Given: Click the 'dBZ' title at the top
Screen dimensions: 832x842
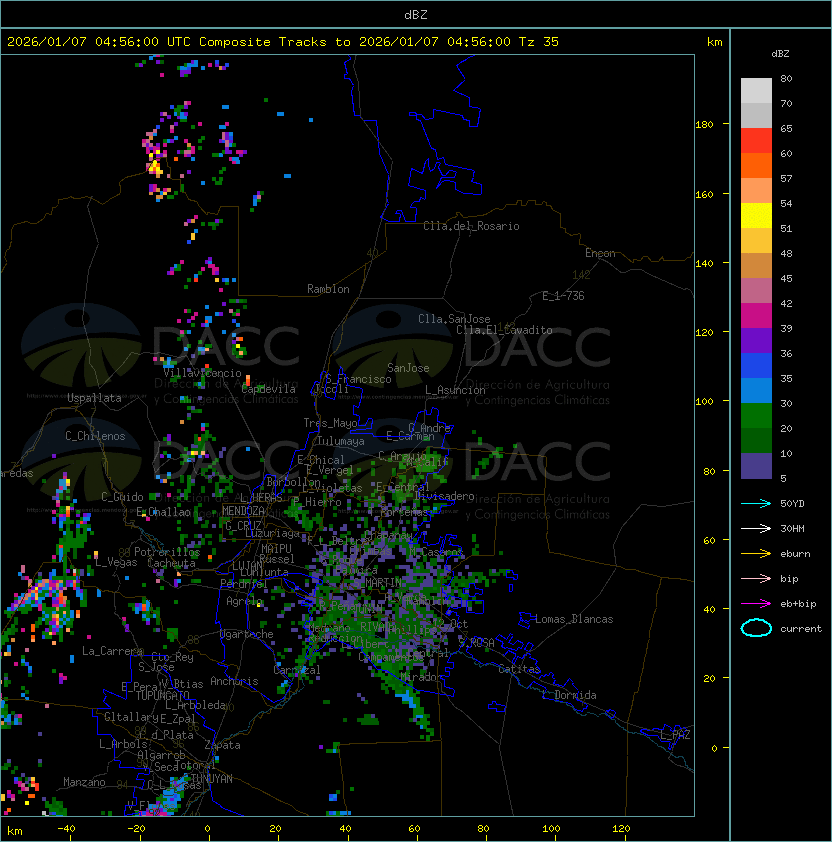Looking at the screenshot, I should click(416, 14).
